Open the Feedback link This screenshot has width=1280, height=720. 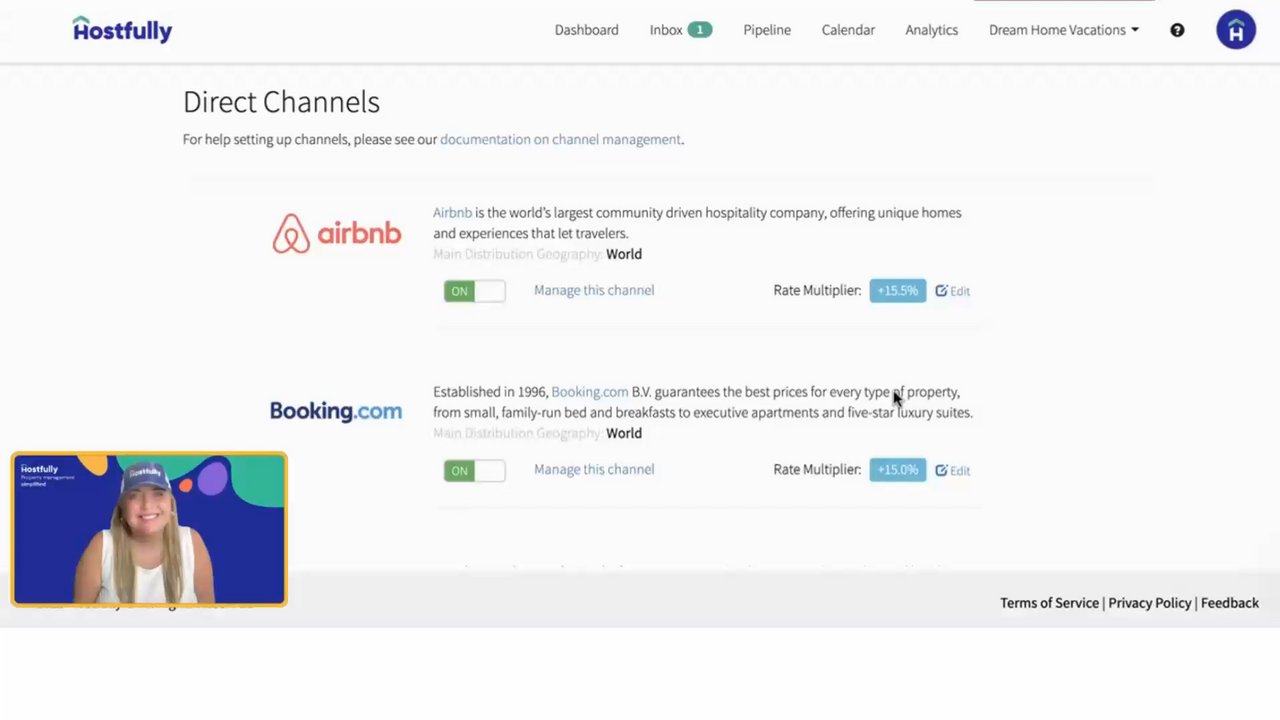tap(1230, 603)
